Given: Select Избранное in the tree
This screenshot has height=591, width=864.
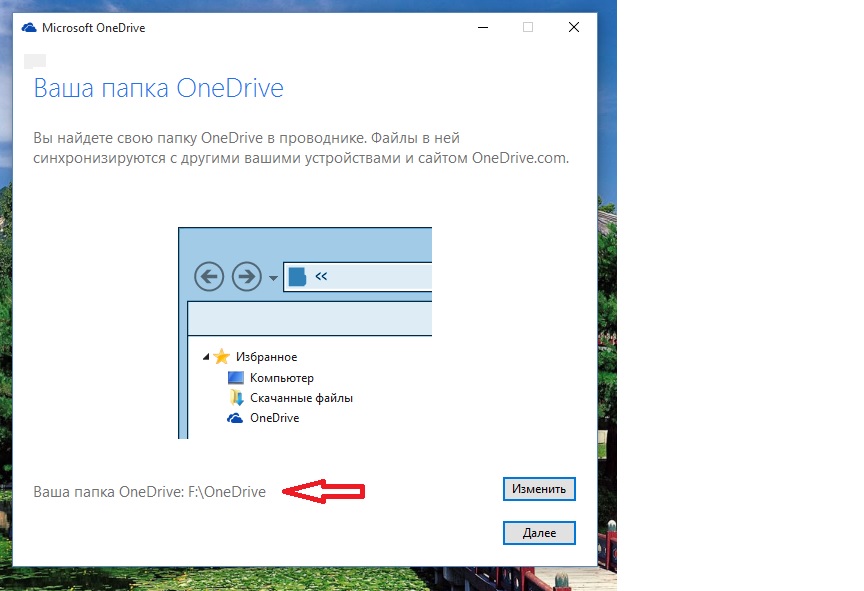Looking at the screenshot, I should click(x=267, y=357).
